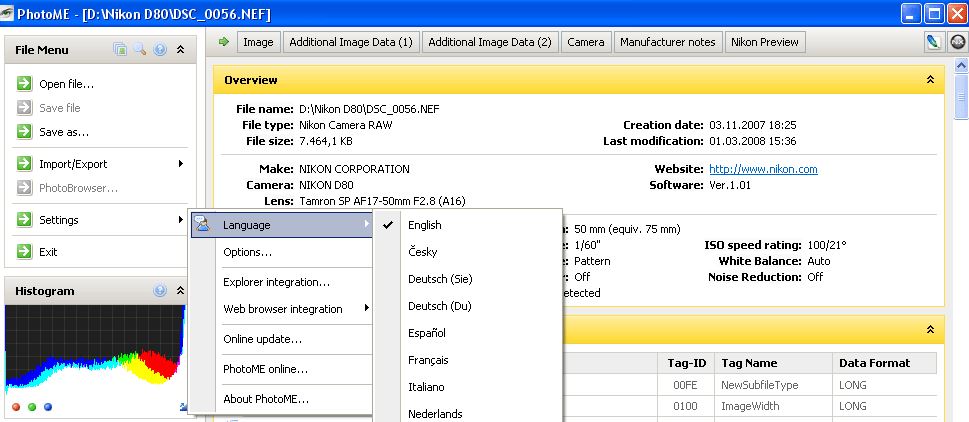
Task: Click the Tag Name column header
Action: click(x=772, y=363)
